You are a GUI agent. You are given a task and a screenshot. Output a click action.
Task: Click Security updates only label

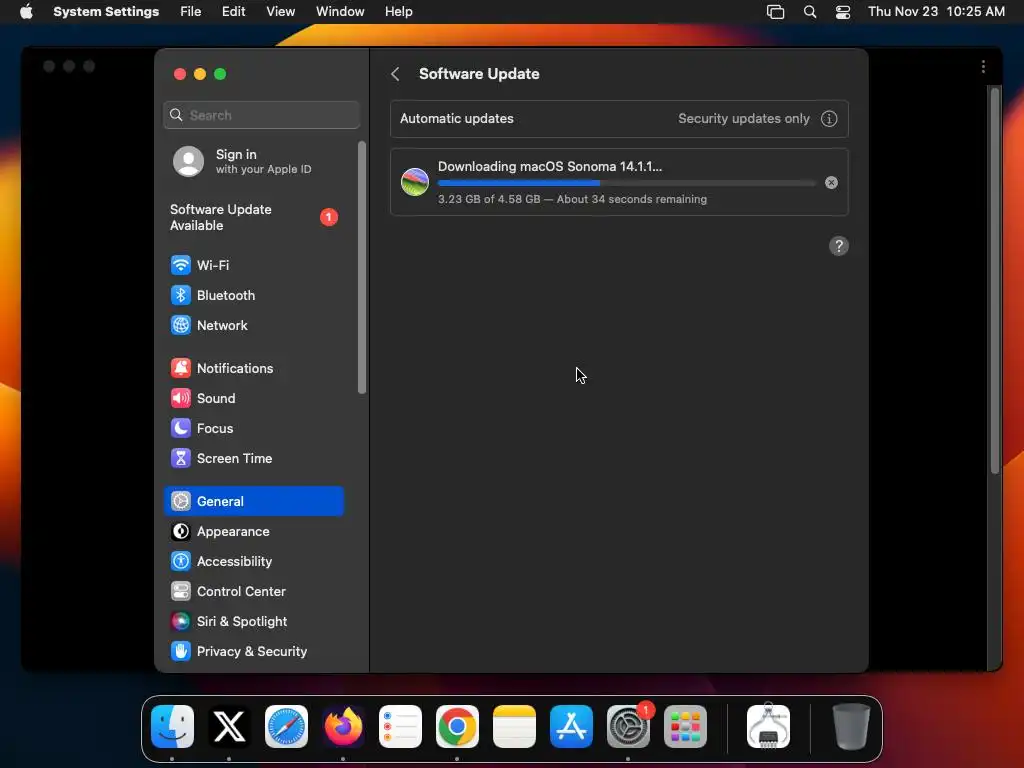tap(743, 119)
